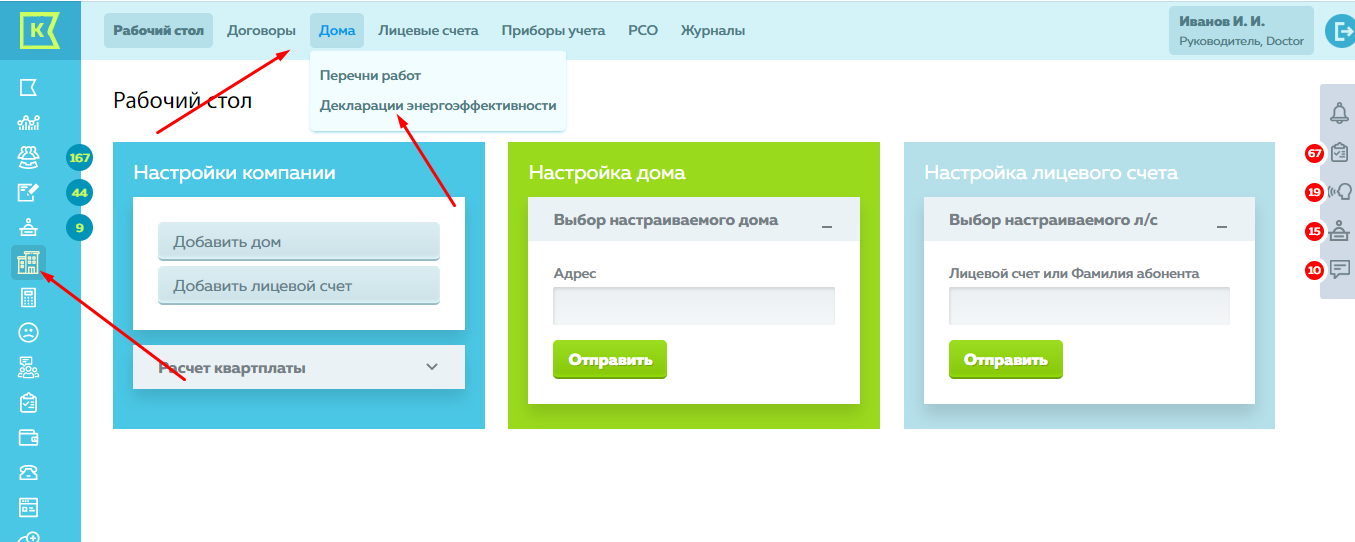Click the Лицевой счет или Фамилия абонента field
This screenshot has width=1355, height=542.
[1089, 306]
